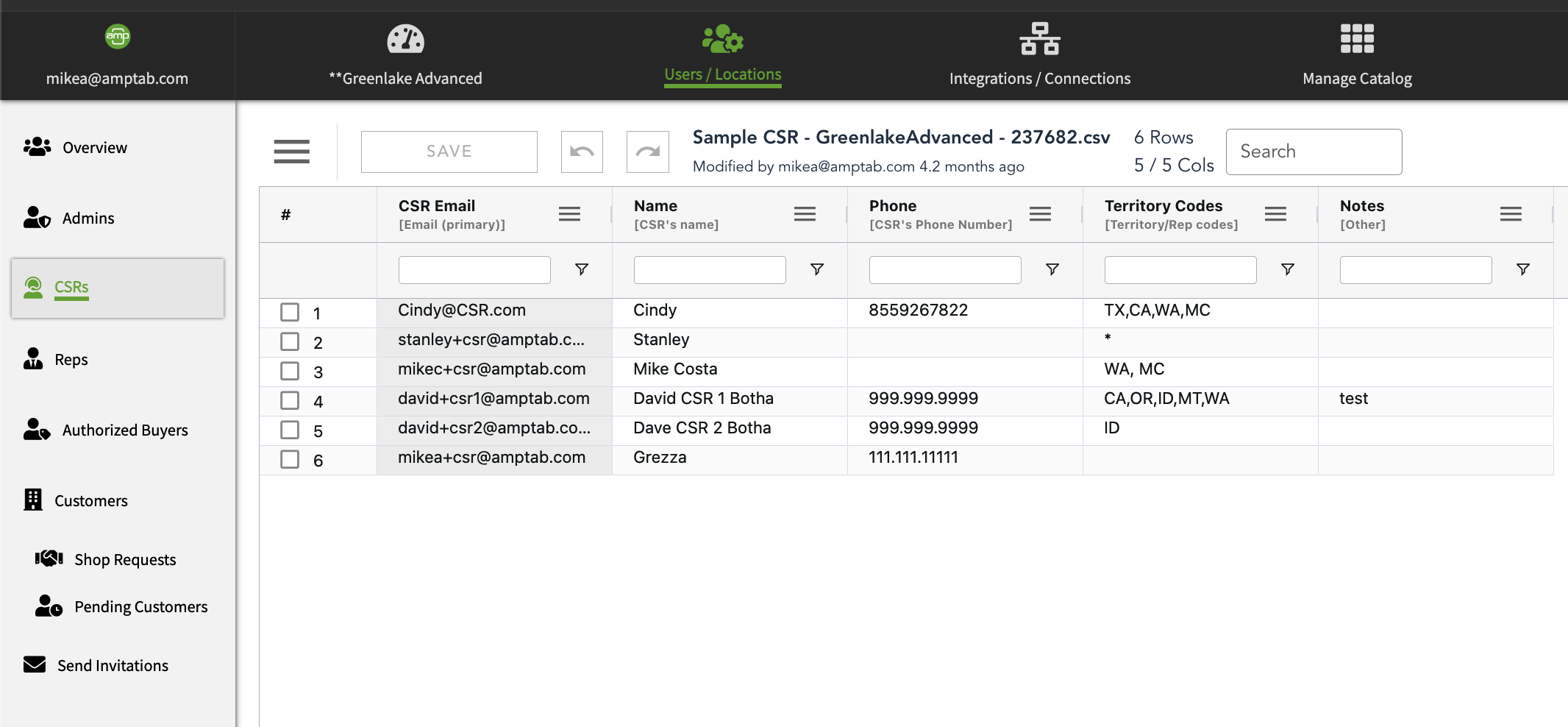Apply the Notes column filter funnel
Screen dimensions: 1568x727
coord(1523,269)
